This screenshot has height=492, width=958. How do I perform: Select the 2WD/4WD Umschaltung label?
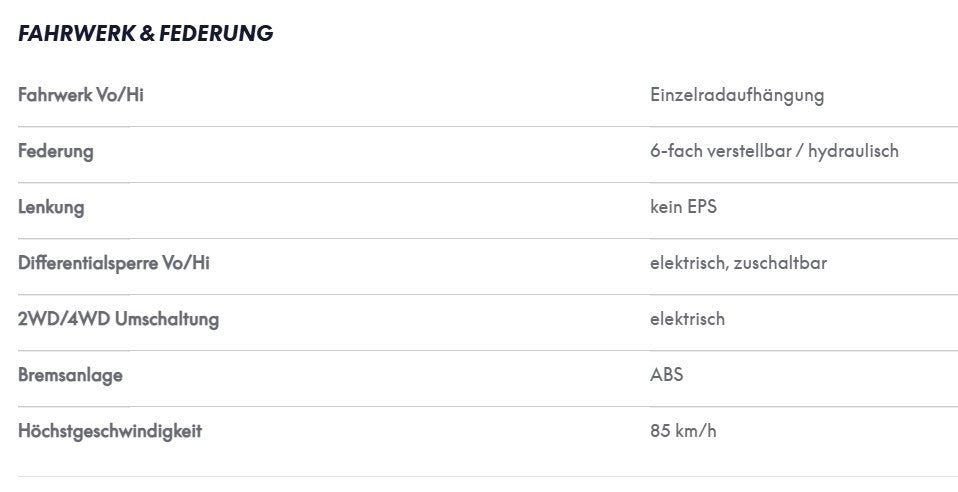(118, 320)
